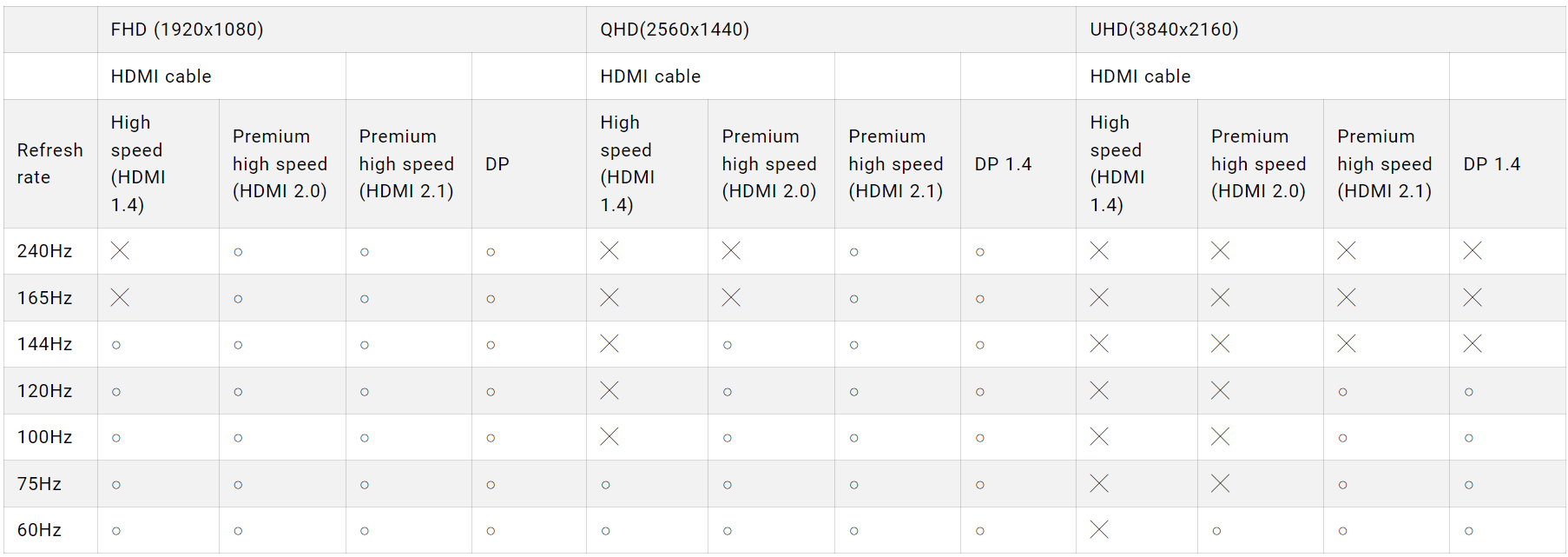Viewport: 1568px width, 557px height.
Task: Click the cross for UHD HDMI 2.1 at 240Hz
Action: [1347, 251]
